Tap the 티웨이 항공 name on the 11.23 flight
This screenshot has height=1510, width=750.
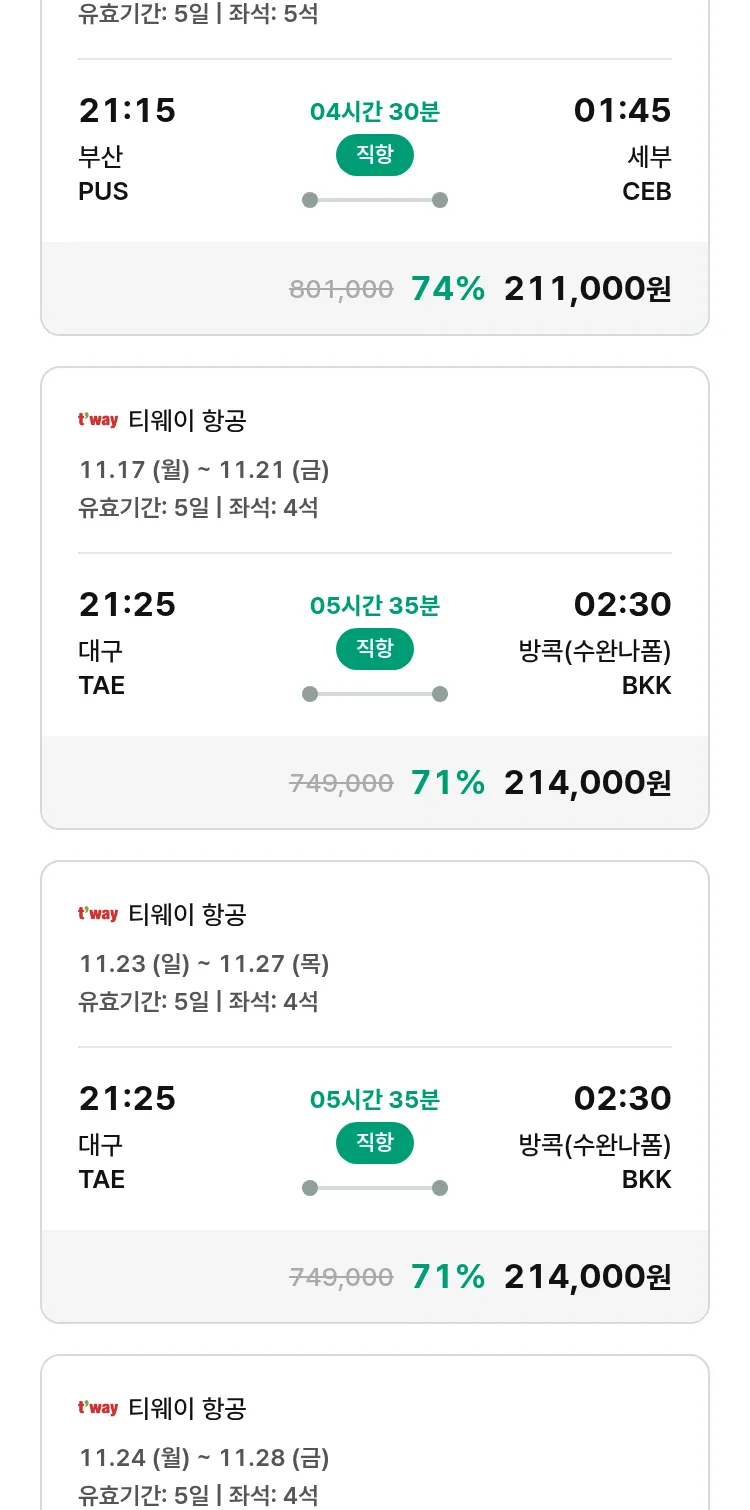187,914
